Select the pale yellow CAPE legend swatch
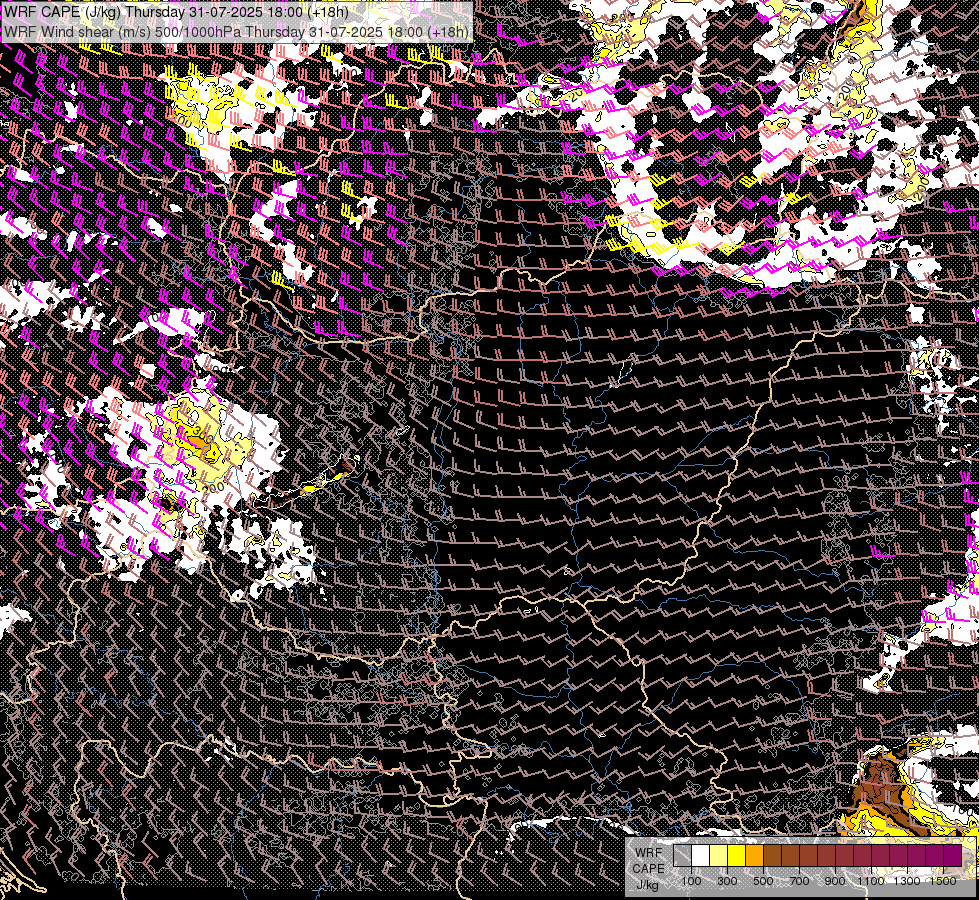 tap(719, 856)
